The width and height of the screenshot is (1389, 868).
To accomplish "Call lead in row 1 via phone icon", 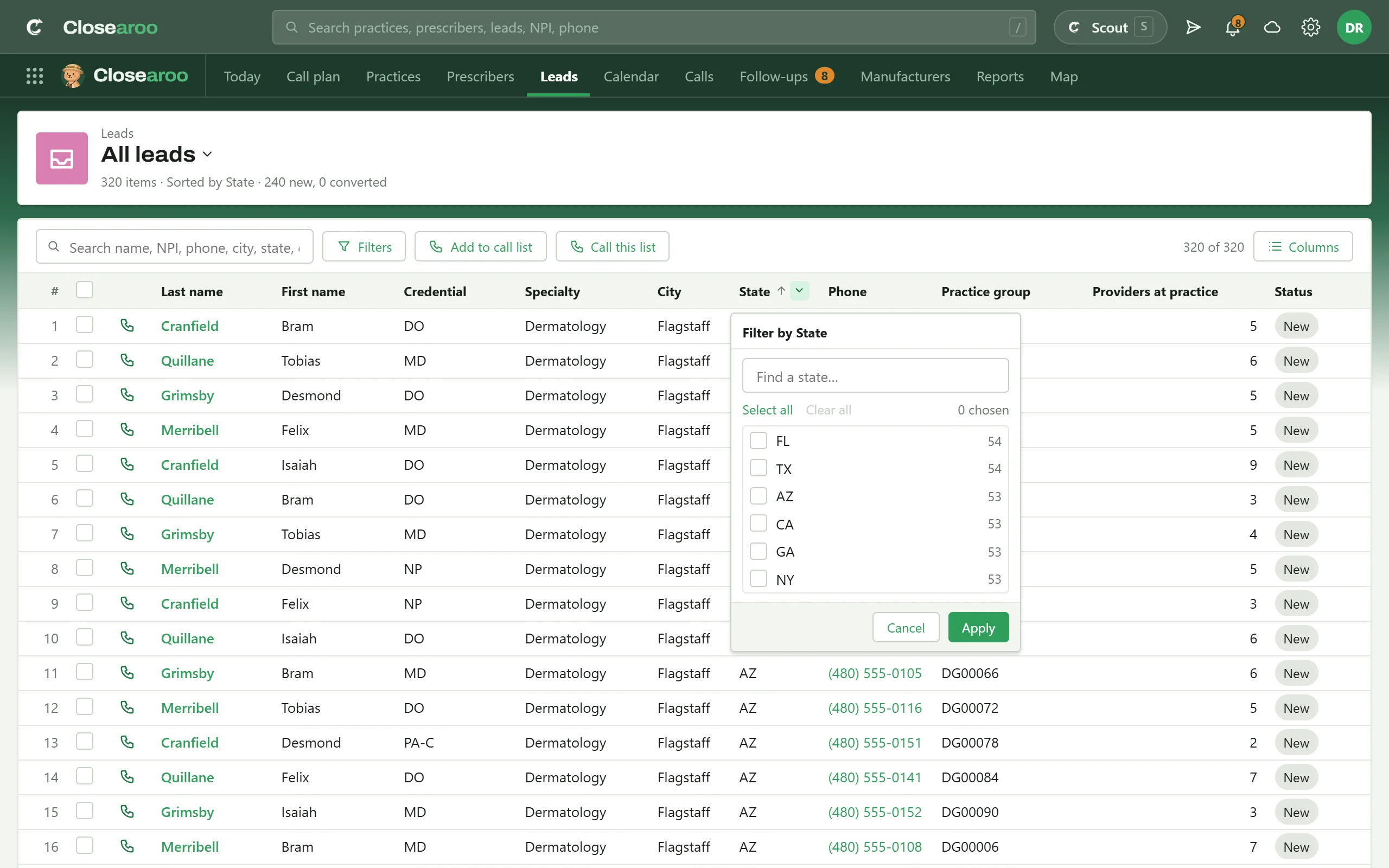I will (127, 325).
